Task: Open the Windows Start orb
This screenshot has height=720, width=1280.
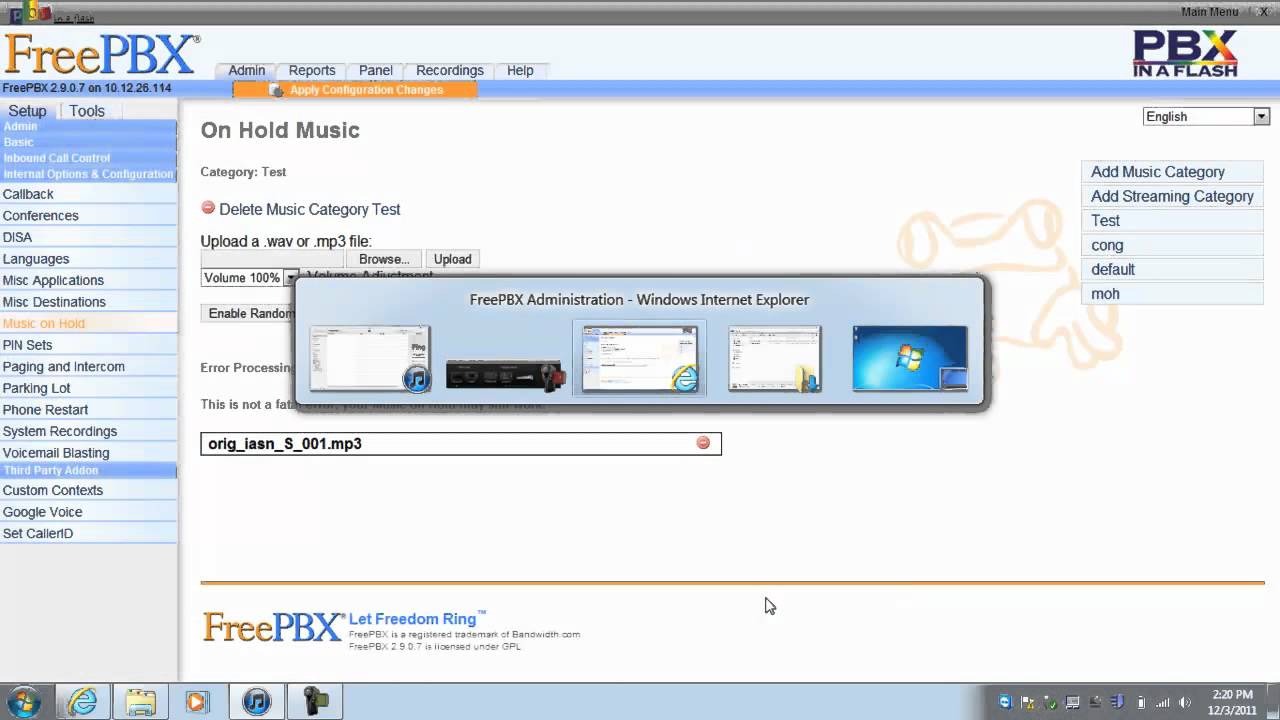Action: click(x=25, y=701)
